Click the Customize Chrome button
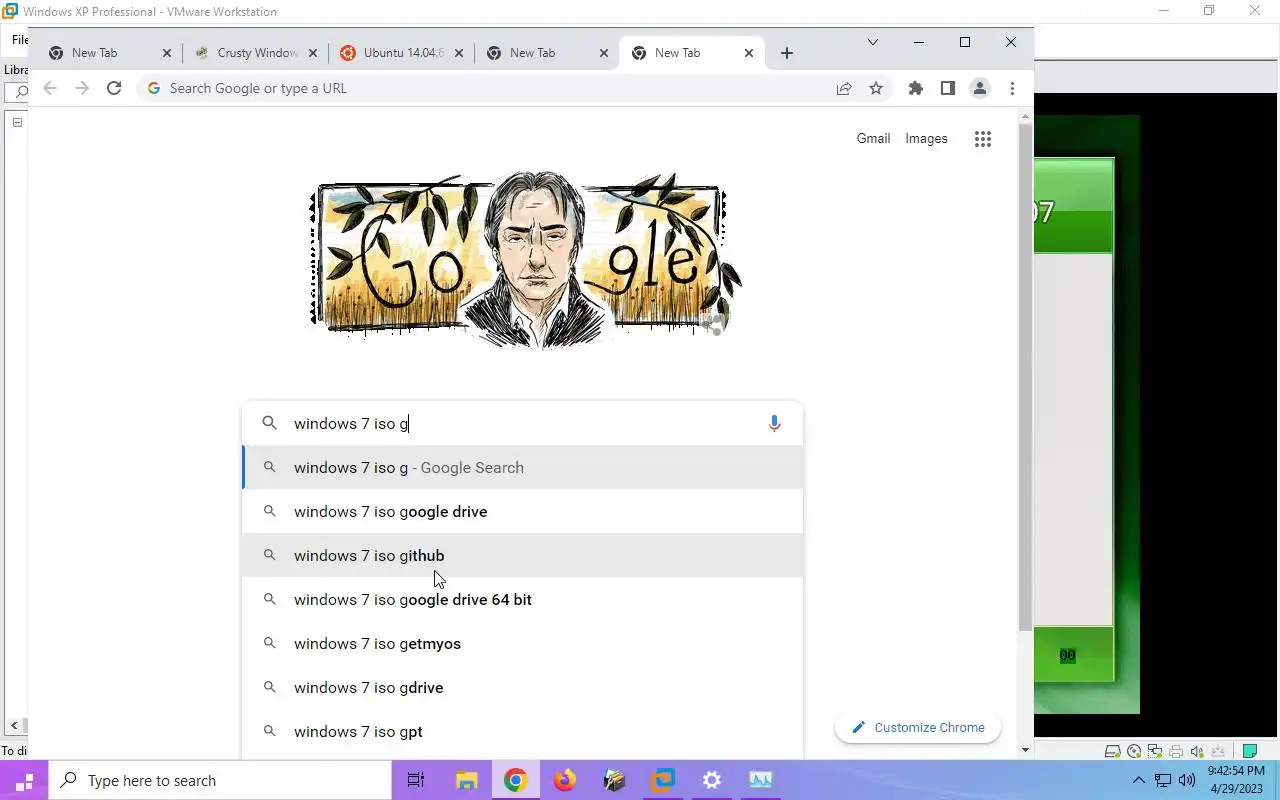The width and height of the screenshot is (1280, 800). (918, 728)
